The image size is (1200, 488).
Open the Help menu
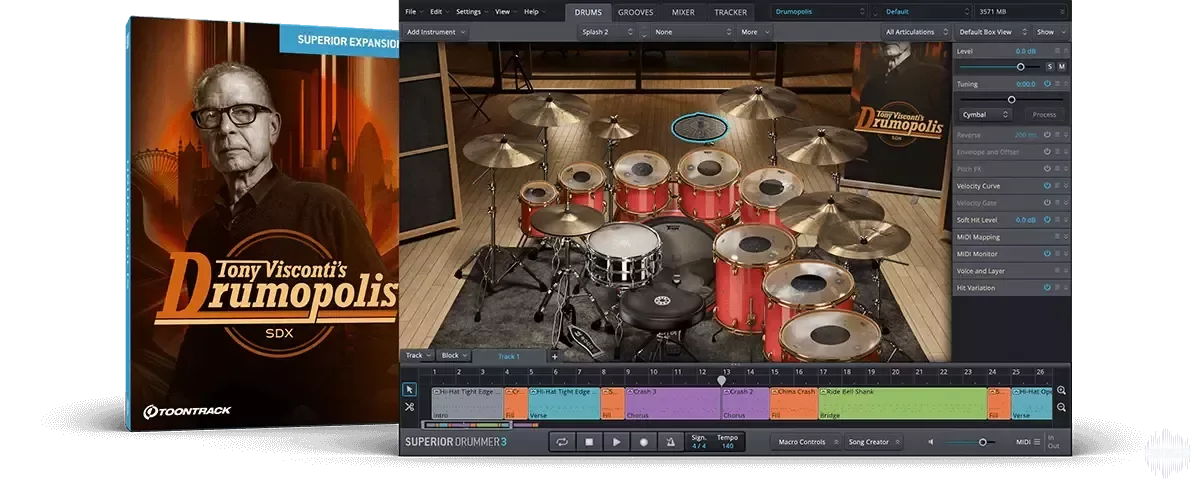point(533,12)
